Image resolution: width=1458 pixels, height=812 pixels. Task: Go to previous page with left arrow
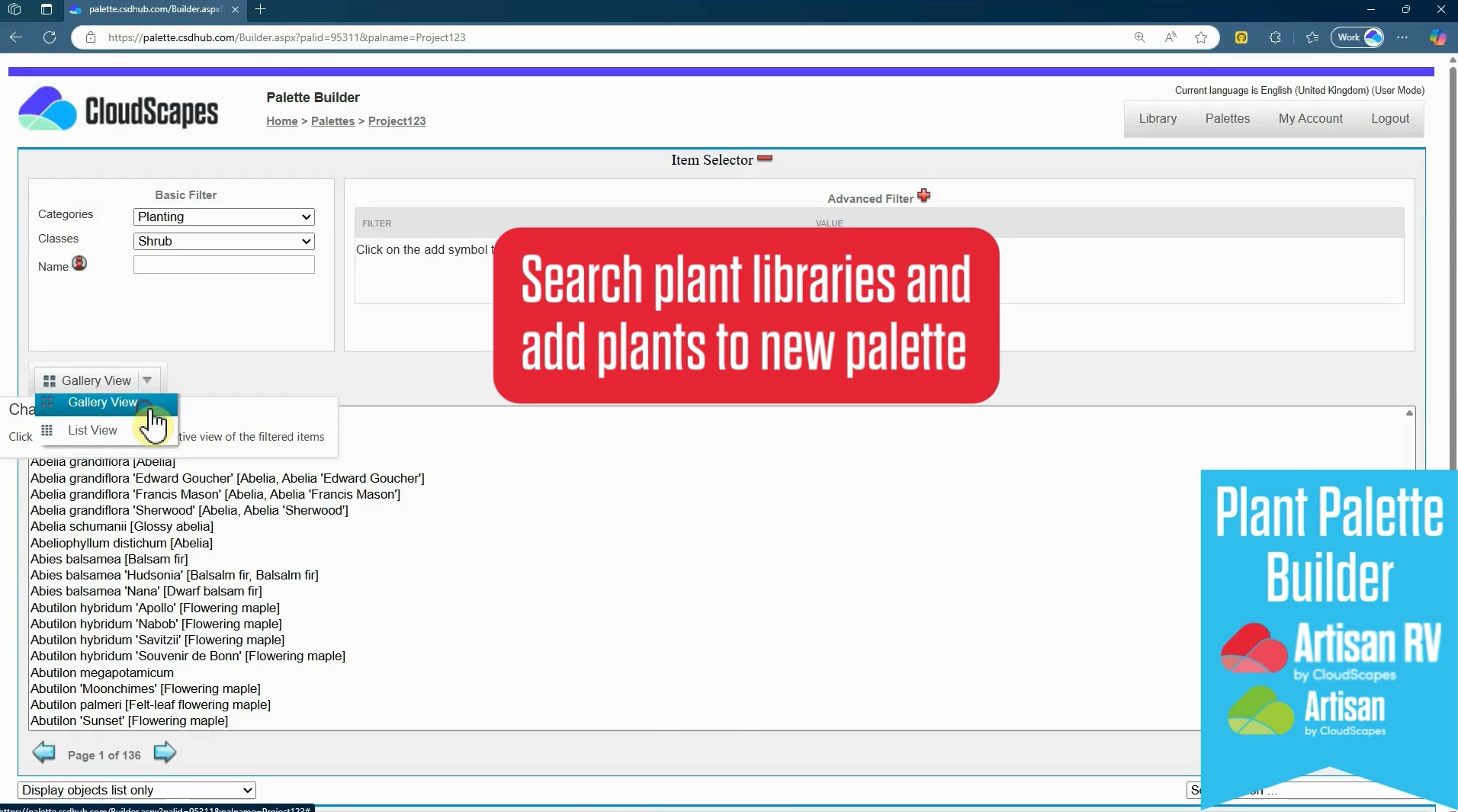[44, 753]
